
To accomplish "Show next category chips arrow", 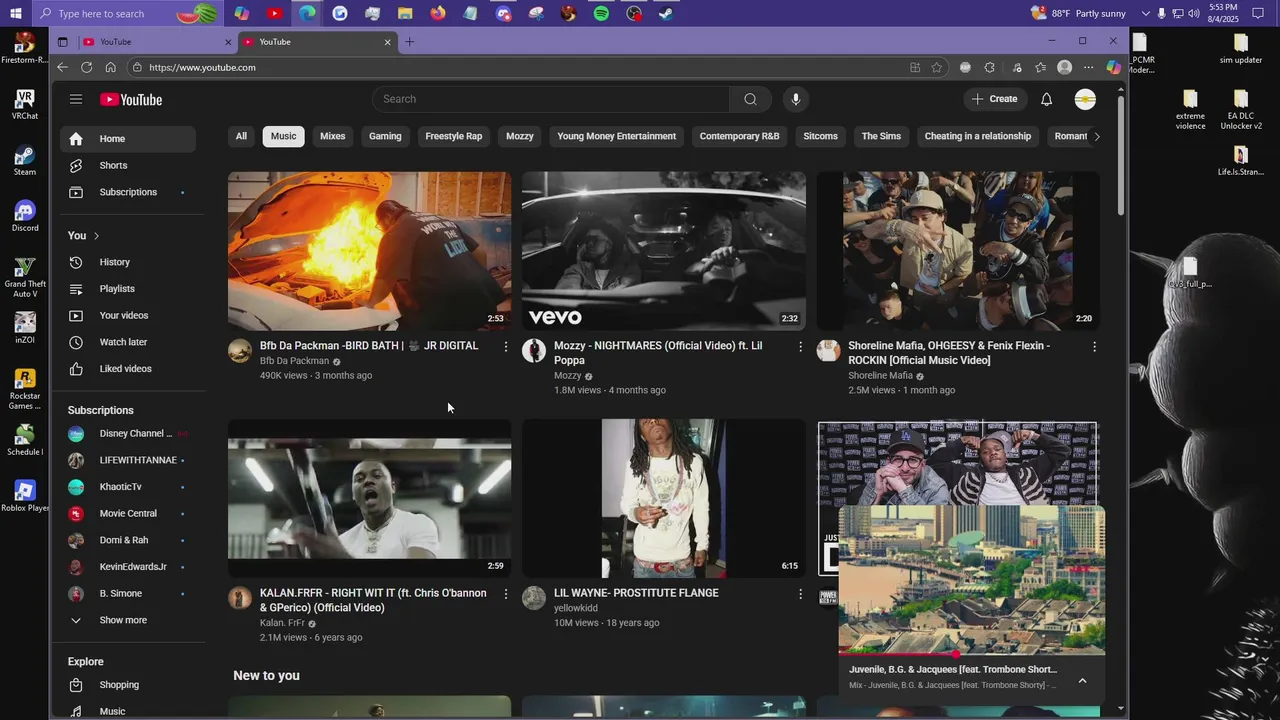I will [1097, 136].
